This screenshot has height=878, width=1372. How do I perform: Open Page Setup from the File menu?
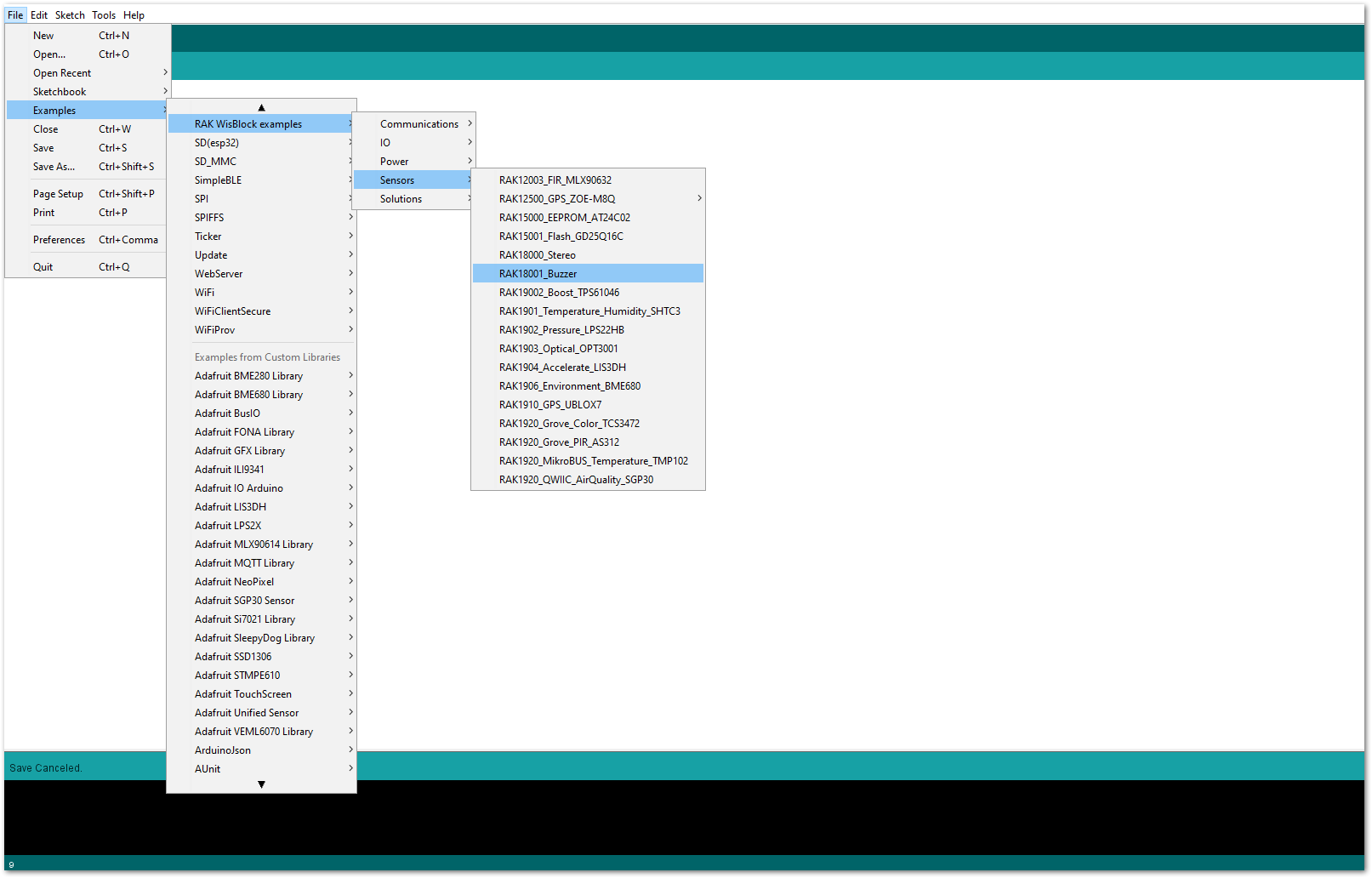(x=87, y=194)
